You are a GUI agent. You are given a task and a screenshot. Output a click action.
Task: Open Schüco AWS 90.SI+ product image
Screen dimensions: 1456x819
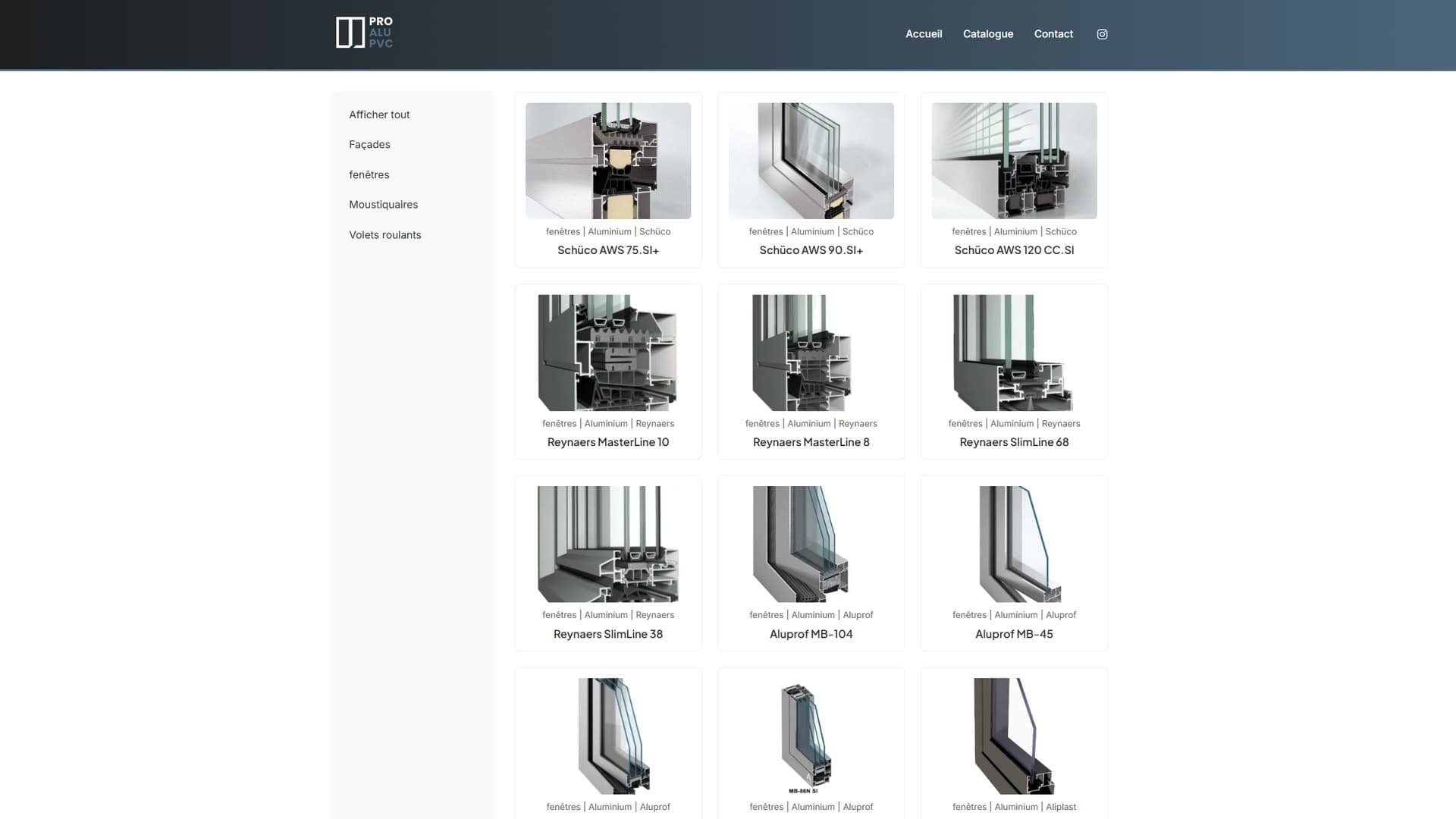click(x=811, y=161)
